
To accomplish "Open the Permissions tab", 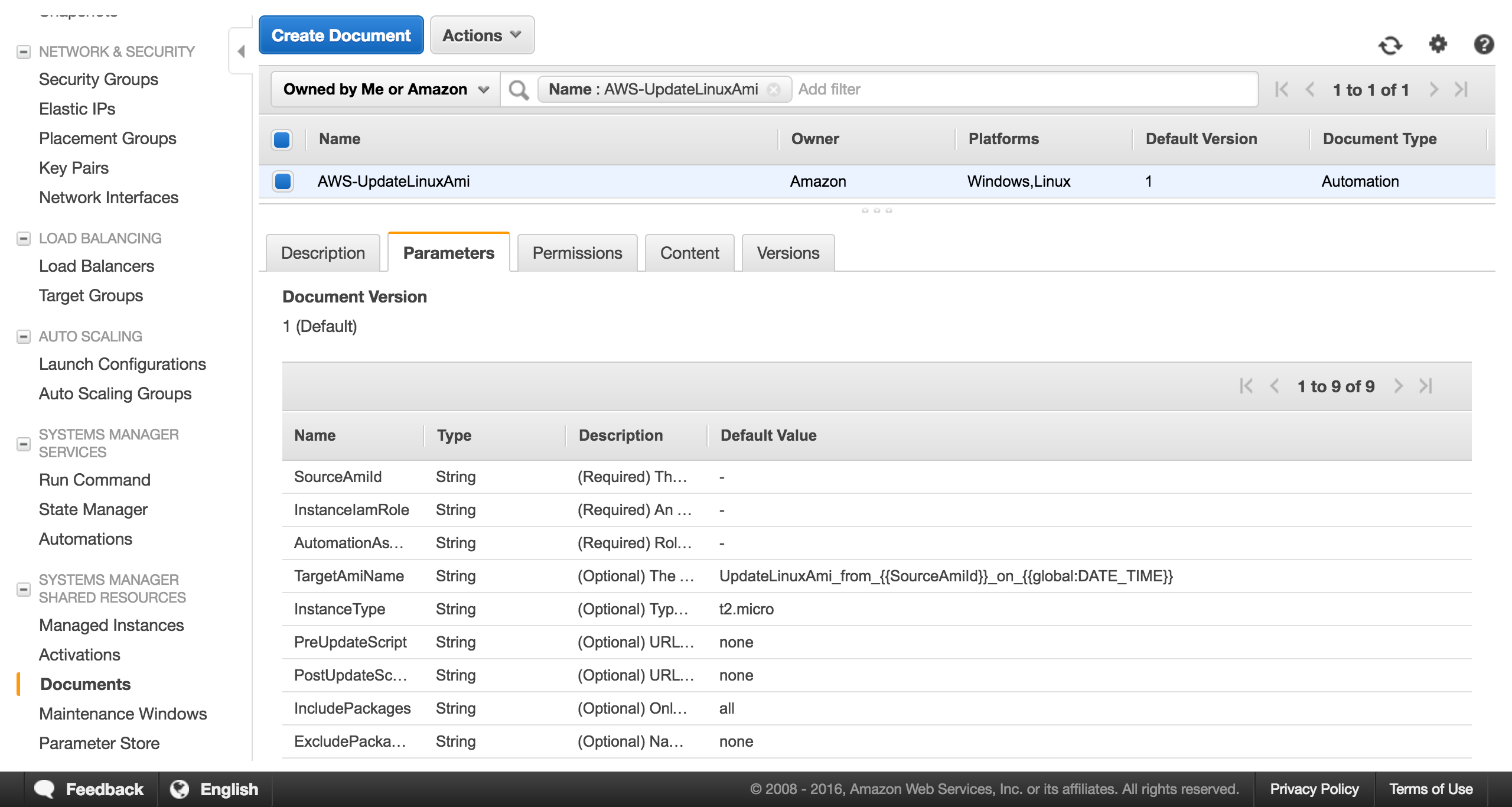I will coord(577,253).
